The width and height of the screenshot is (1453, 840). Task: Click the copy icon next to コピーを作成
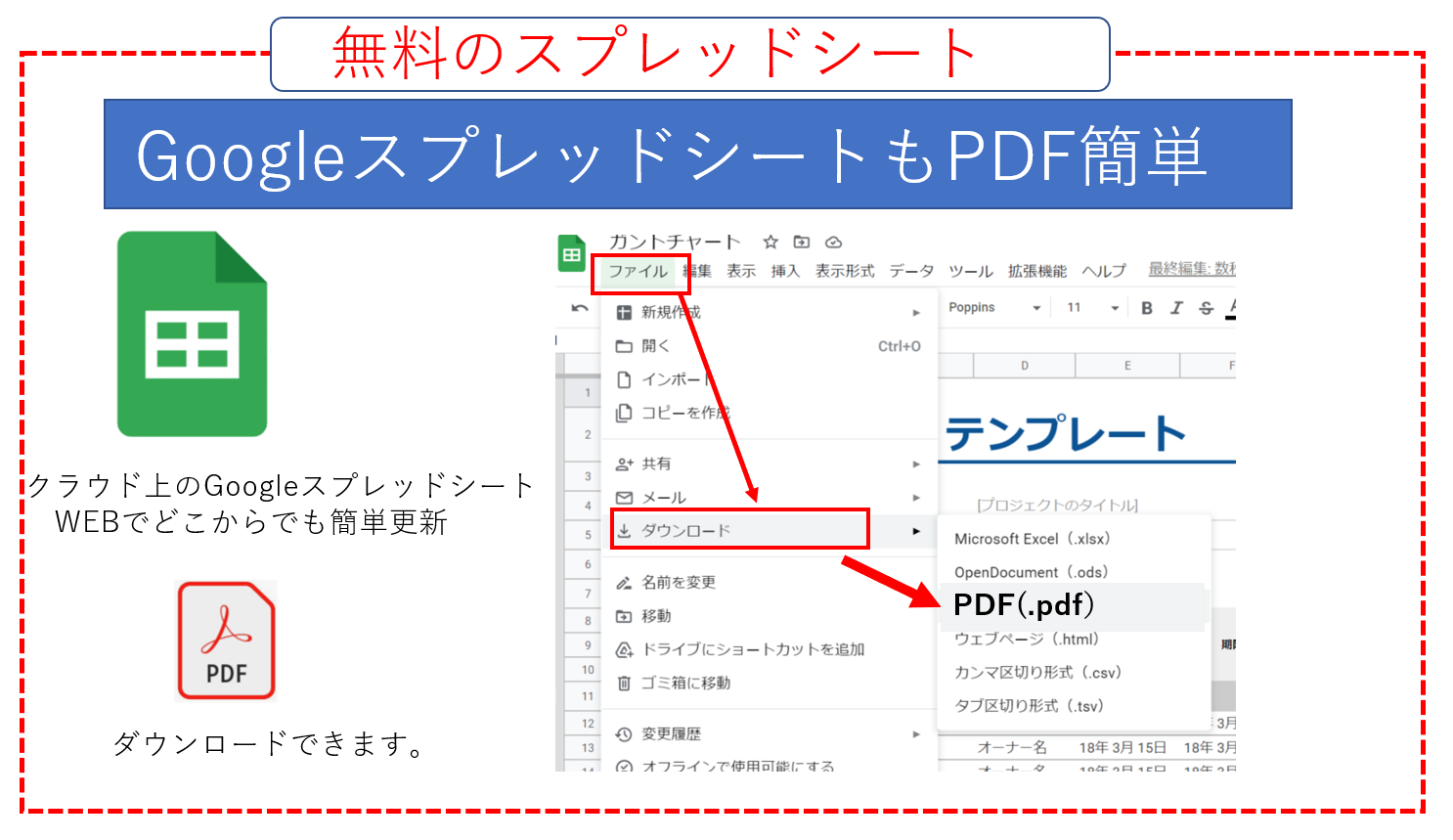point(624,413)
